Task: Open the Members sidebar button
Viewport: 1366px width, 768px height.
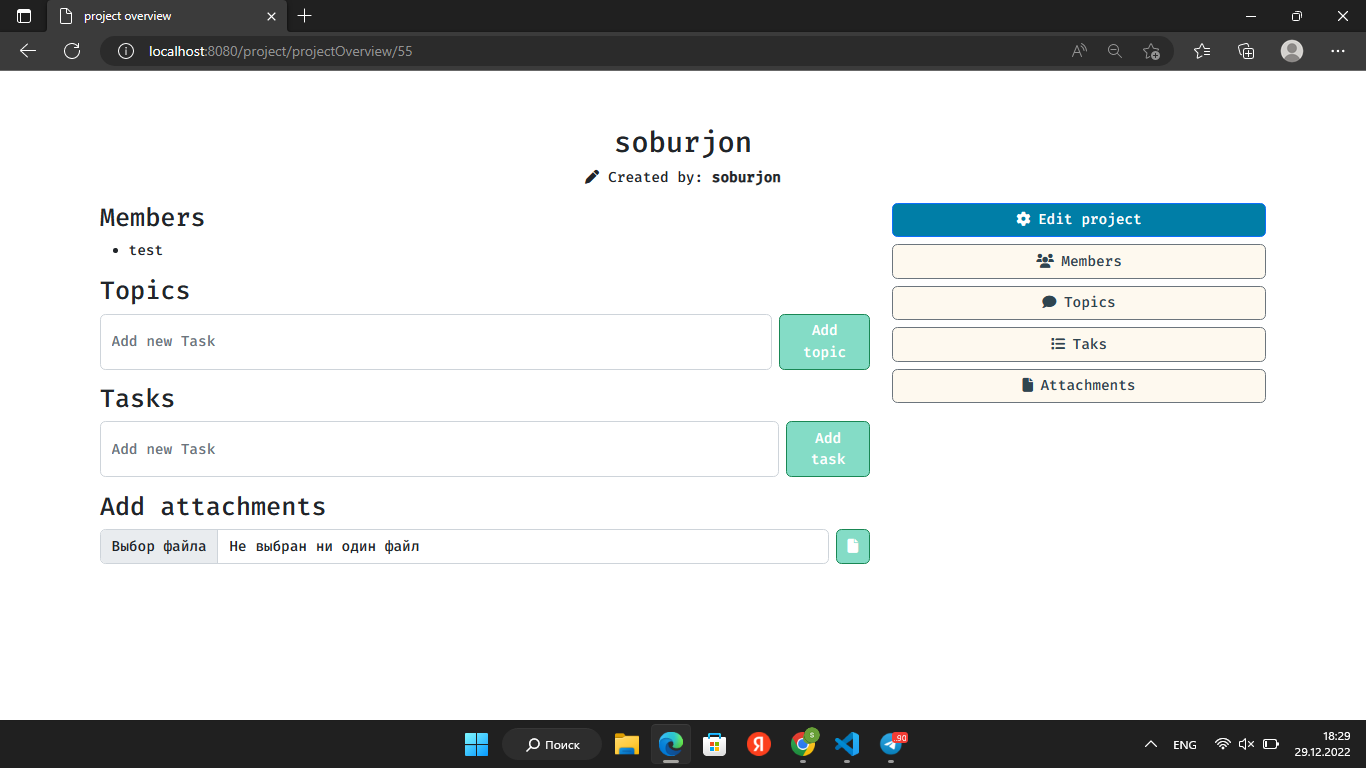Action: 1078,261
